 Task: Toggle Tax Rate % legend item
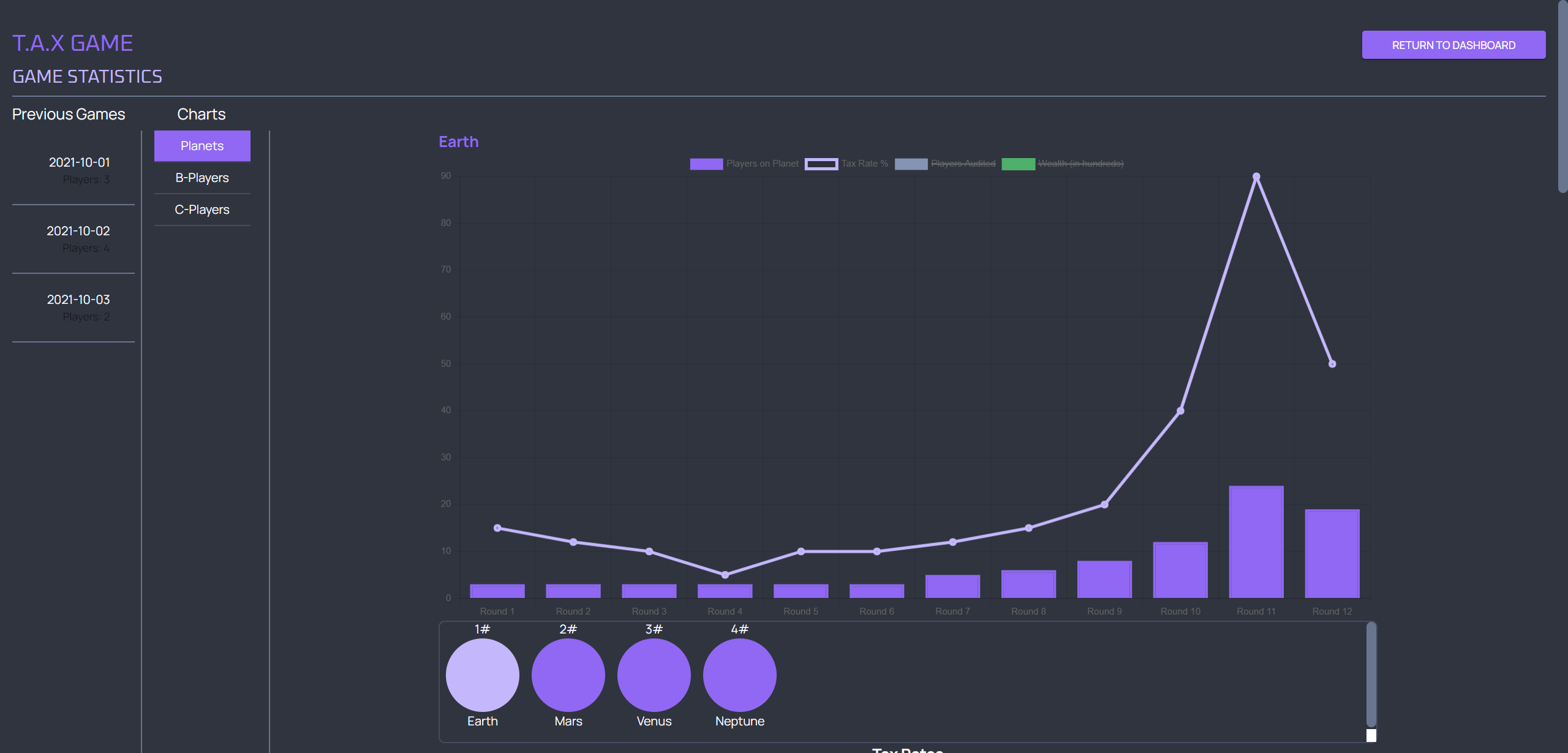pyautogui.click(x=846, y=164)
